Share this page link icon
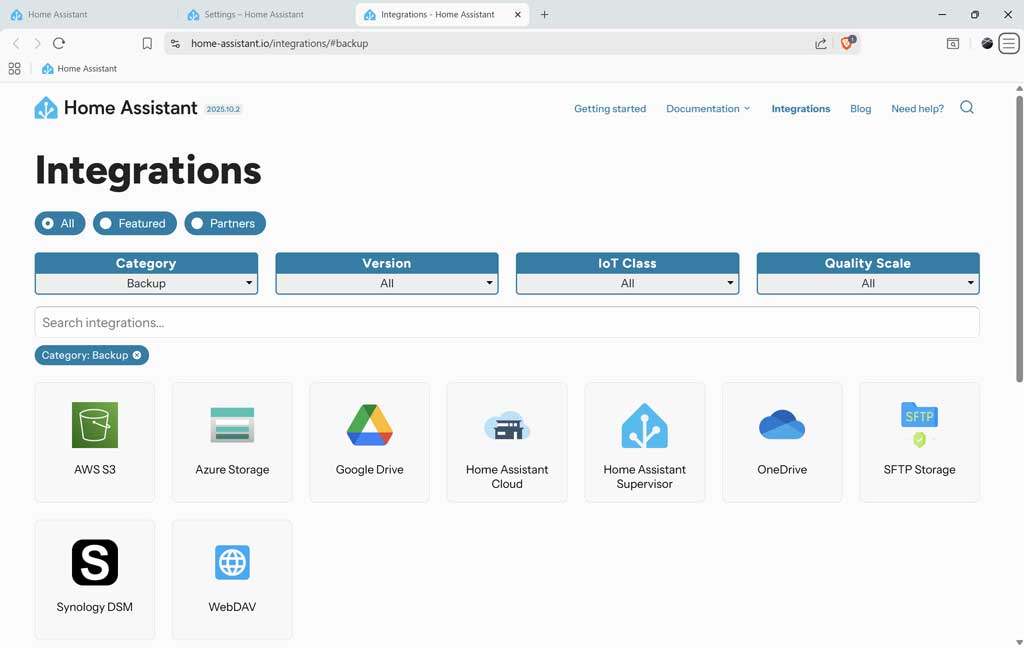 821,43
